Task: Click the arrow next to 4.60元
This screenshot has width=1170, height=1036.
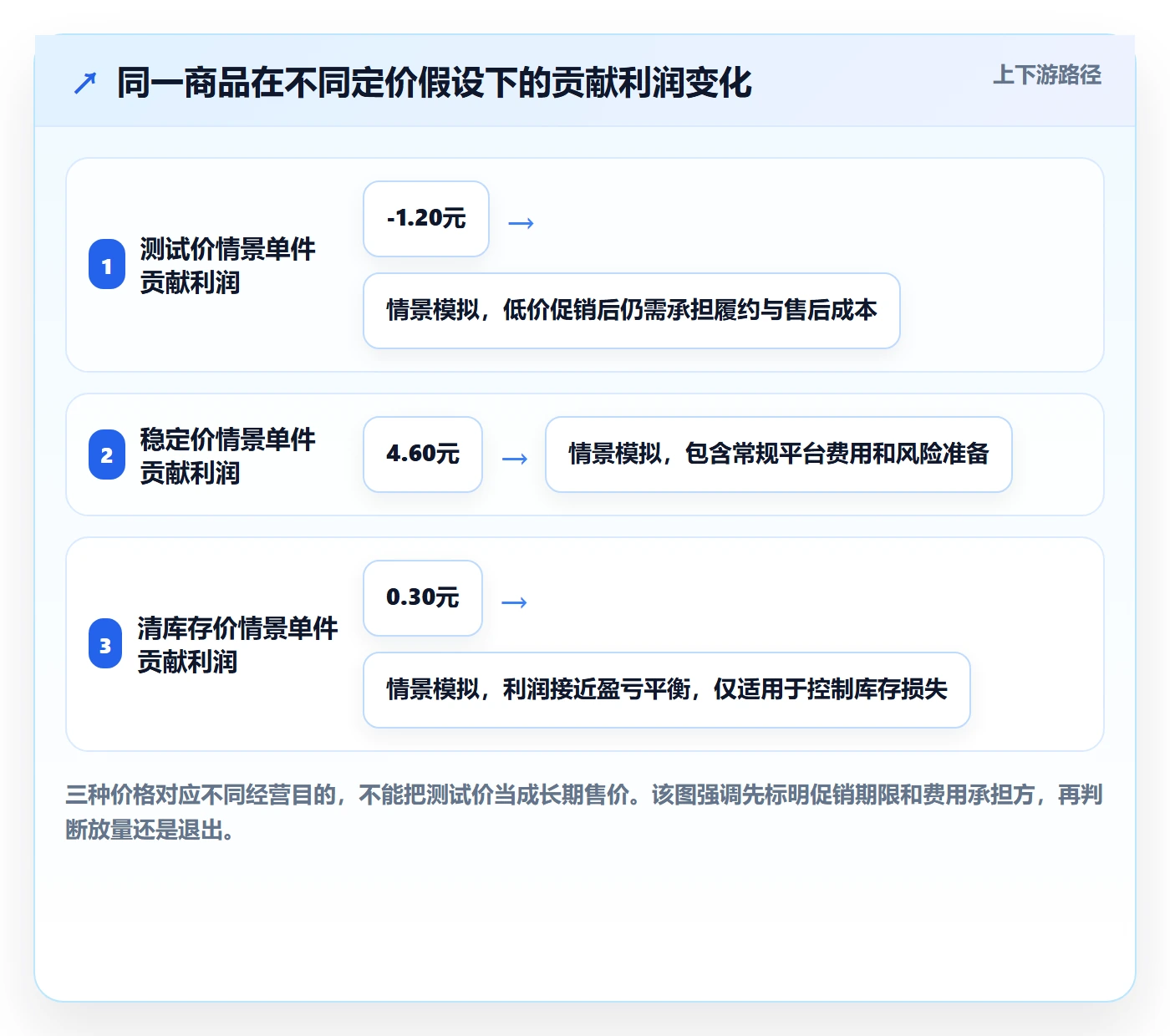Action: click(515, 459)
